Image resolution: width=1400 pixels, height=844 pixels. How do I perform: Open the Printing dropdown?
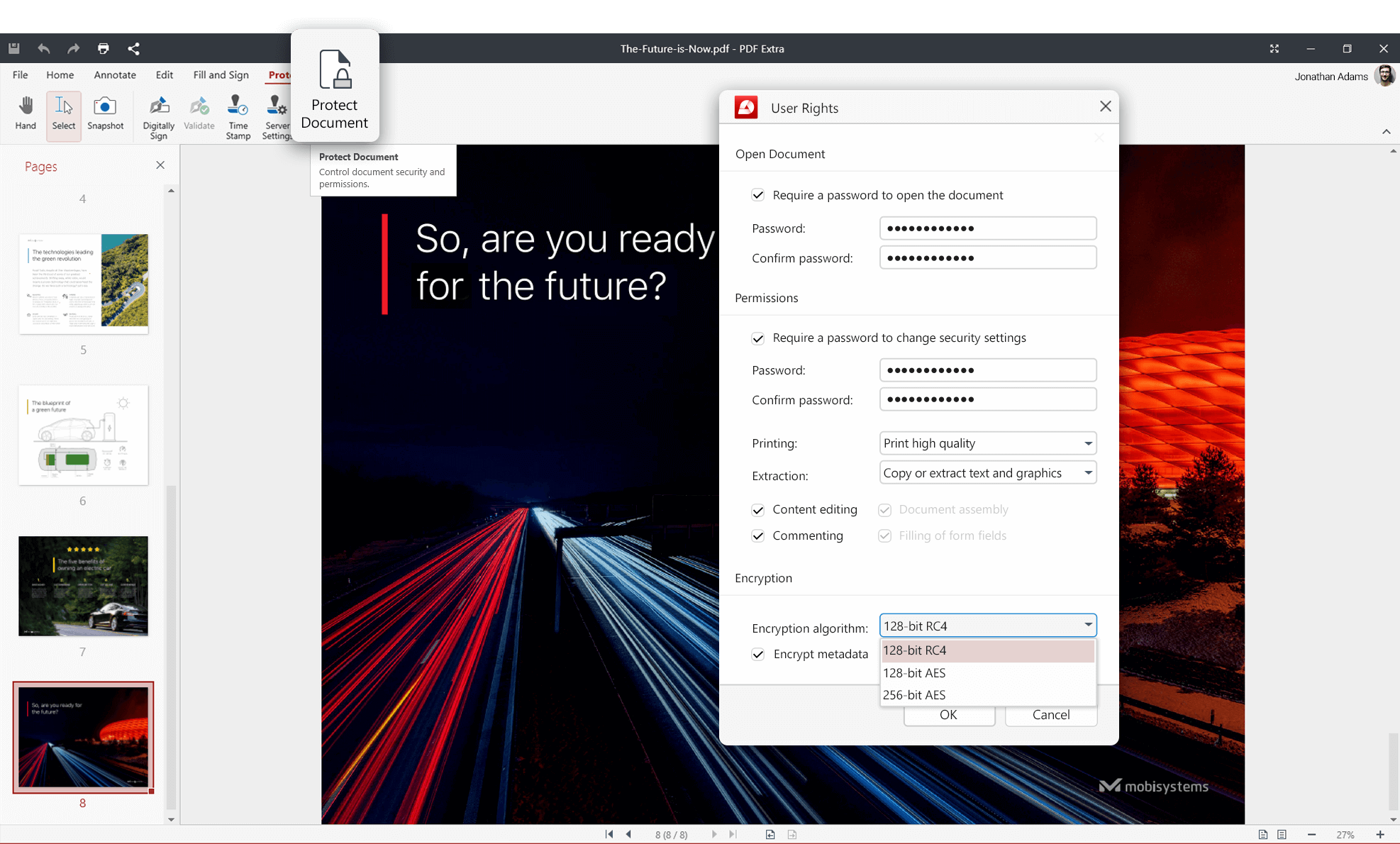pyautogui.click(x=988, y=443)
